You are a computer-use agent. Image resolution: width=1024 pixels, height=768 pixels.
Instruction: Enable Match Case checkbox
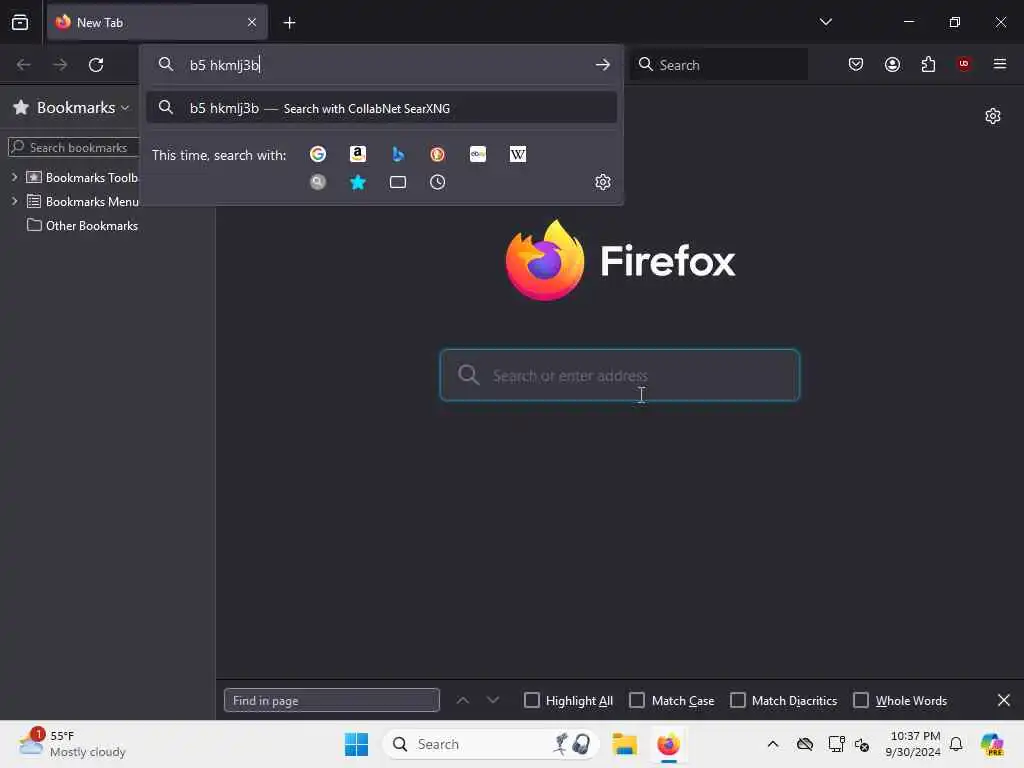click(x=637, y=700)
